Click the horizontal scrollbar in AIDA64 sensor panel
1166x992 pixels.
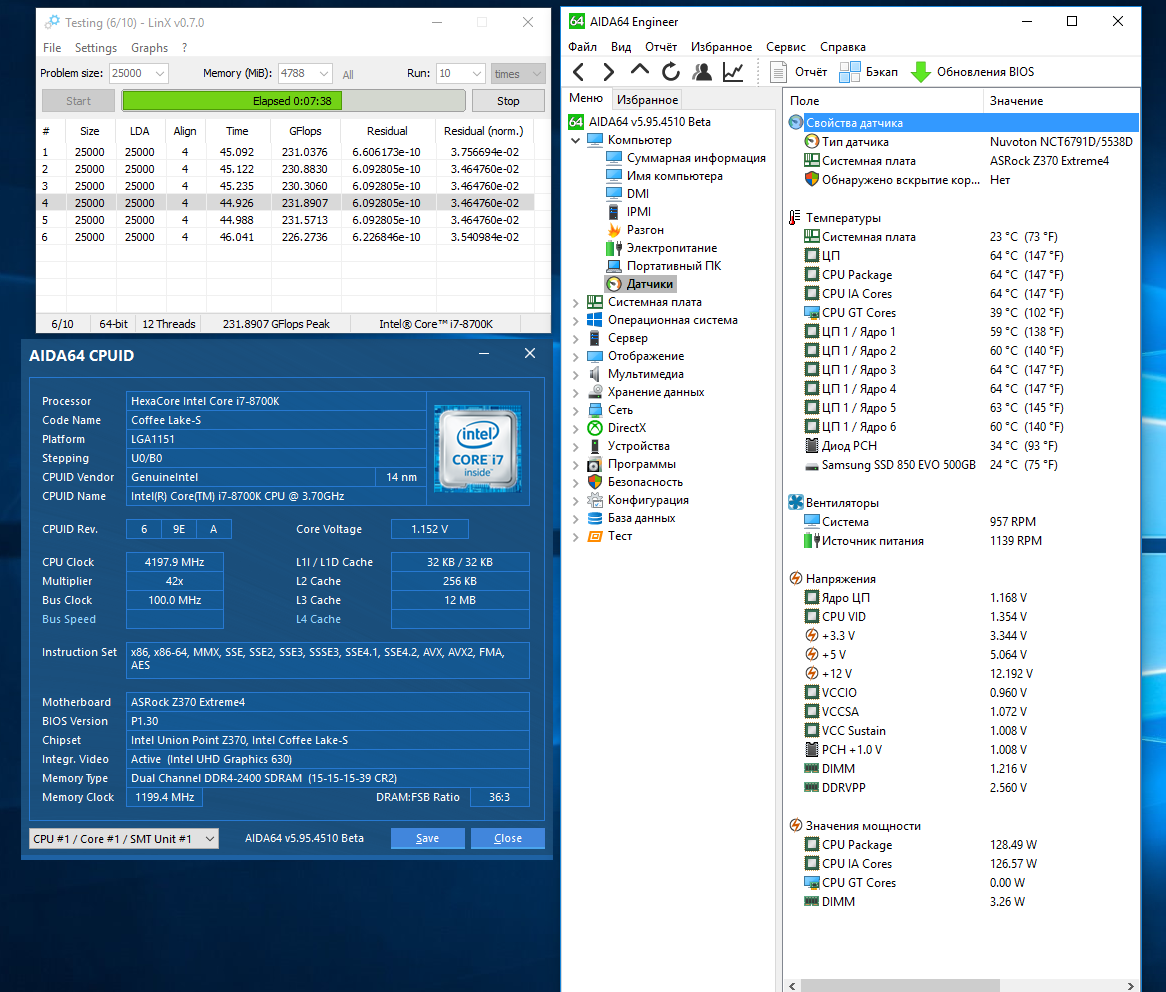tap(900, 985)
